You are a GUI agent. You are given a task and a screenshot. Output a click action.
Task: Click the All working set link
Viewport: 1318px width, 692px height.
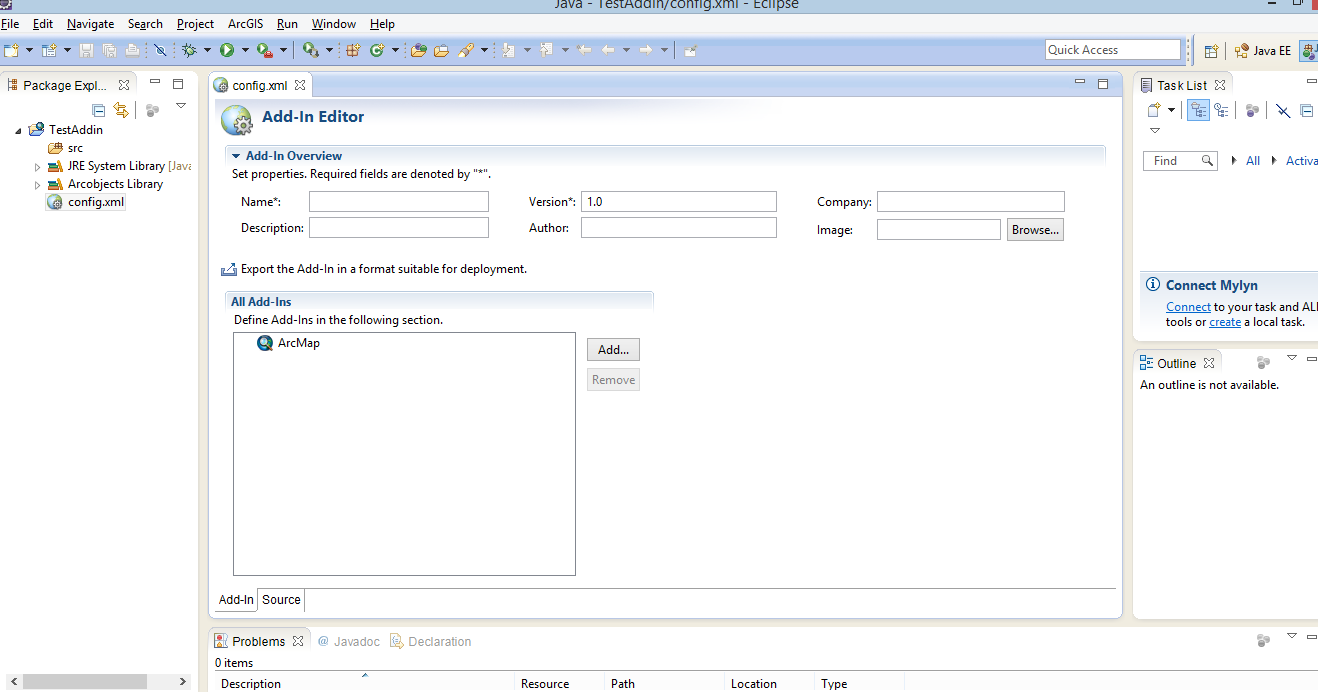click(x=1253, y=160)
